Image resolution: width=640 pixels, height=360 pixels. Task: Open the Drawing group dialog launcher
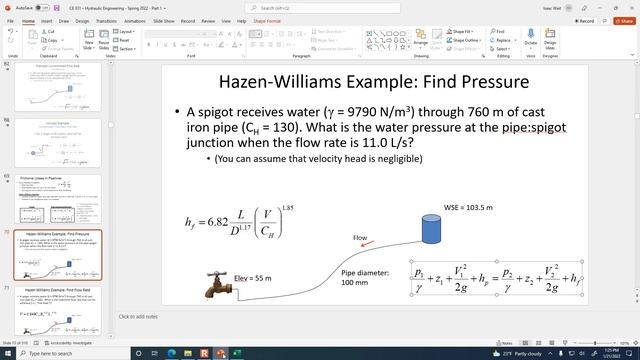coord(484,56)
